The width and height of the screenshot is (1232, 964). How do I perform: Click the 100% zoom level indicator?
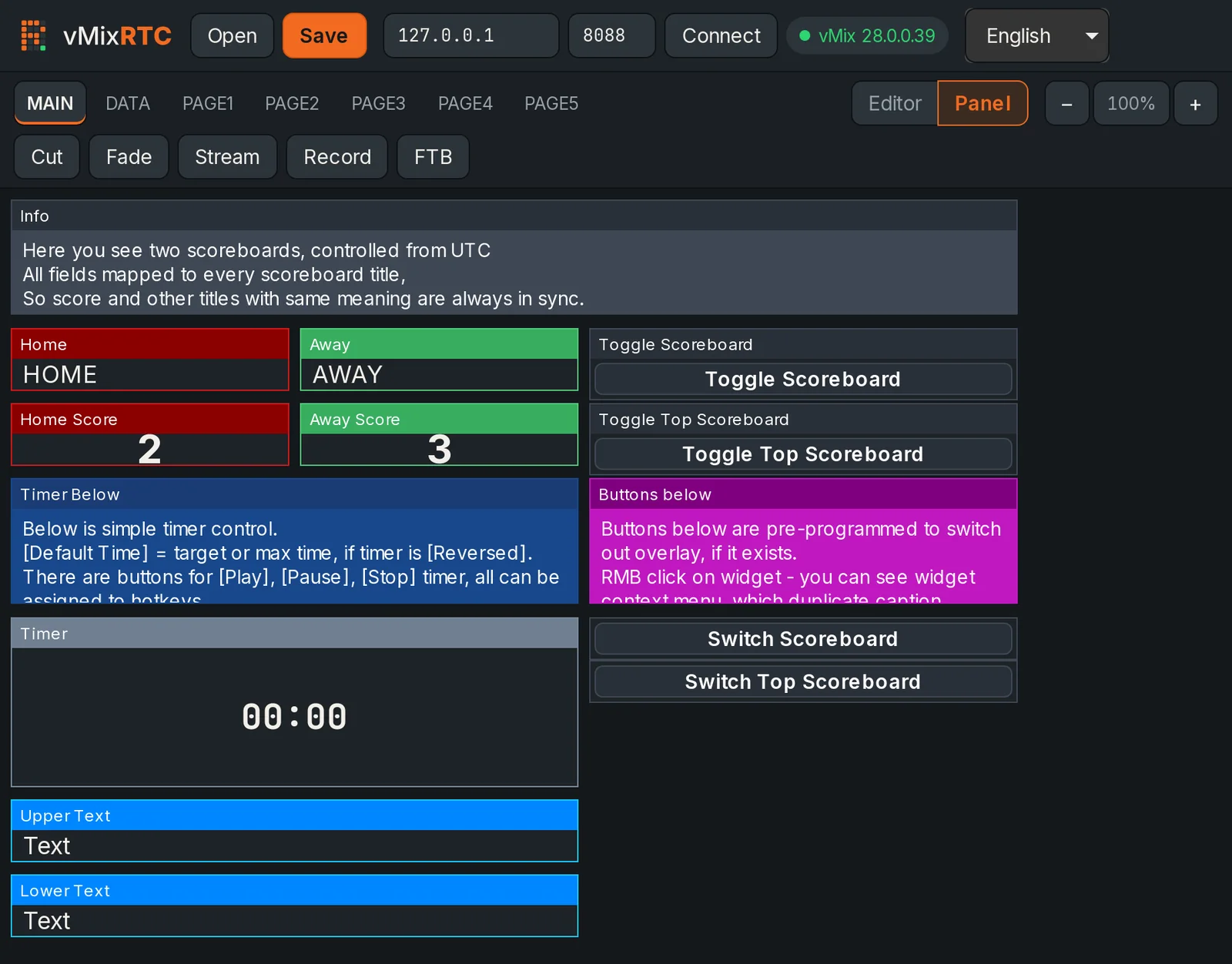(1131, 103)
